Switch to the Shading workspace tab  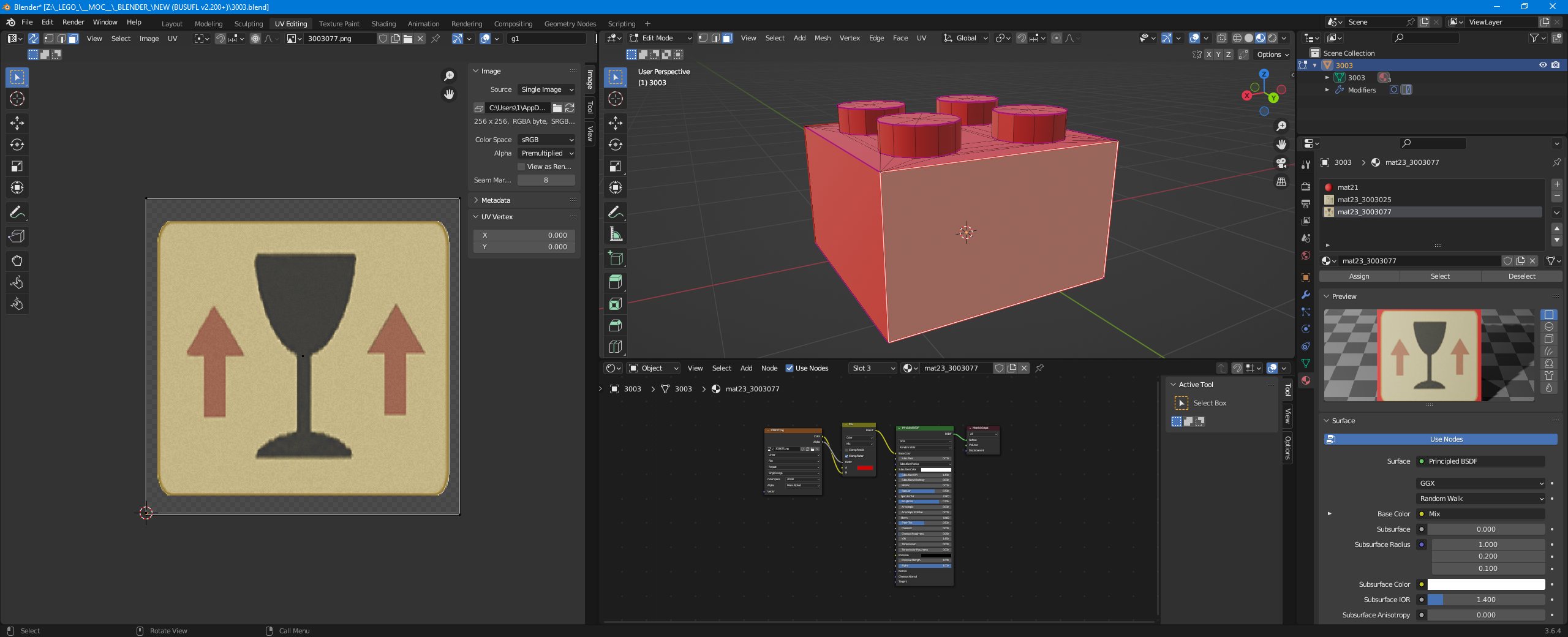pyautogui.click(x=383, y=24)
